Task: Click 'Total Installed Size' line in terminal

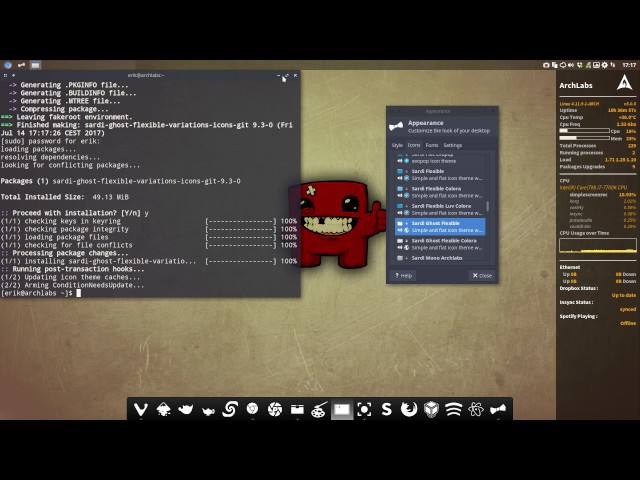Action: pyautogui.click(x=65, y=197)
